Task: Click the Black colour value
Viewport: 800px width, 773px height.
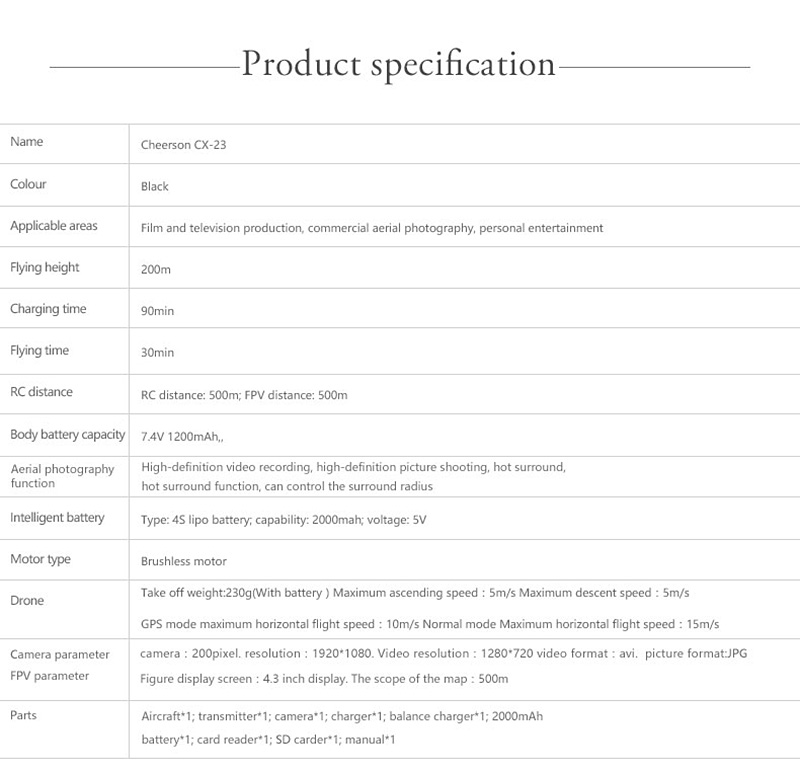Action: (x=155, y=186)
